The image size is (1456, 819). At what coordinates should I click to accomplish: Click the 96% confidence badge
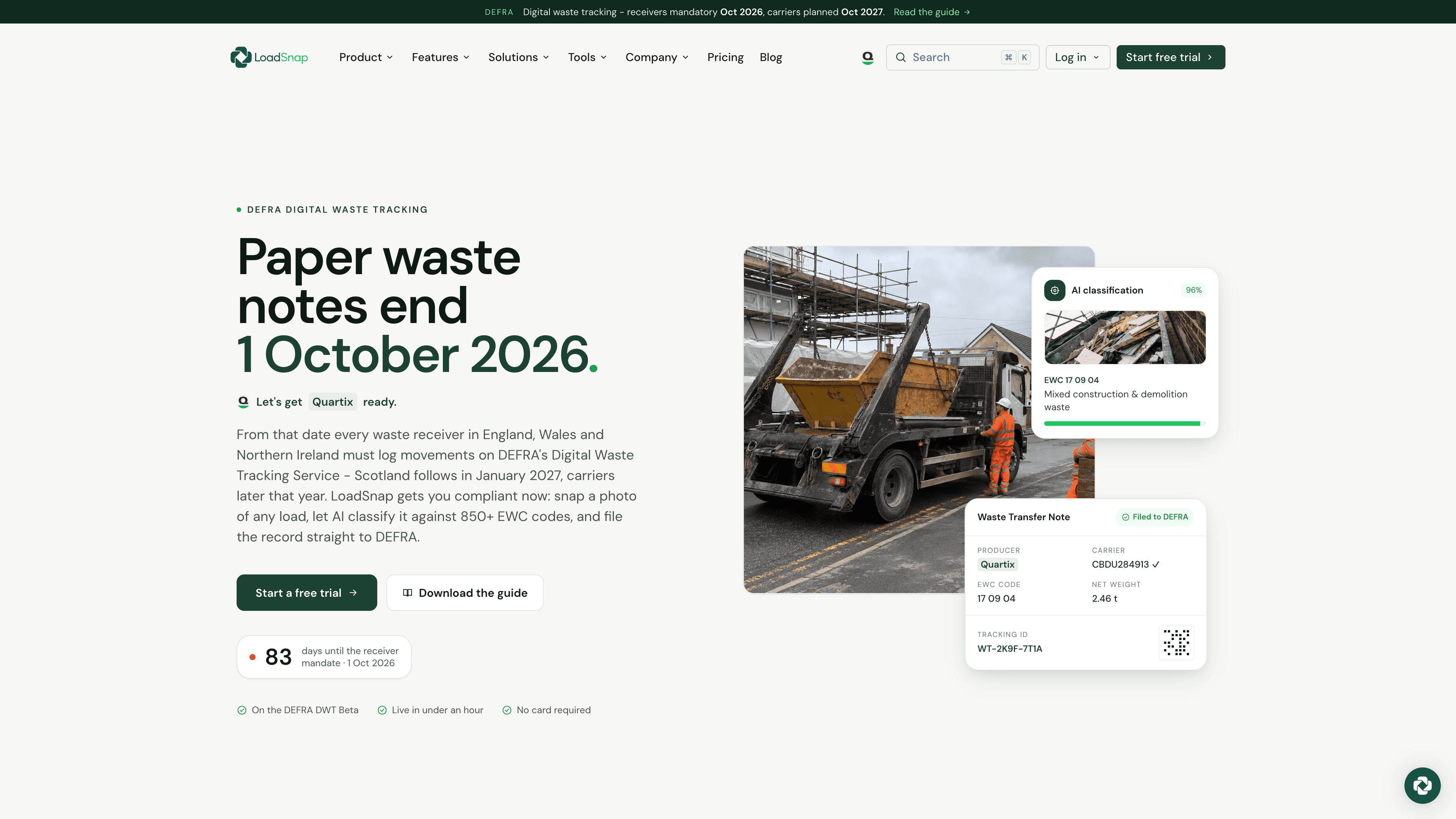click(x=1193, y=290)
